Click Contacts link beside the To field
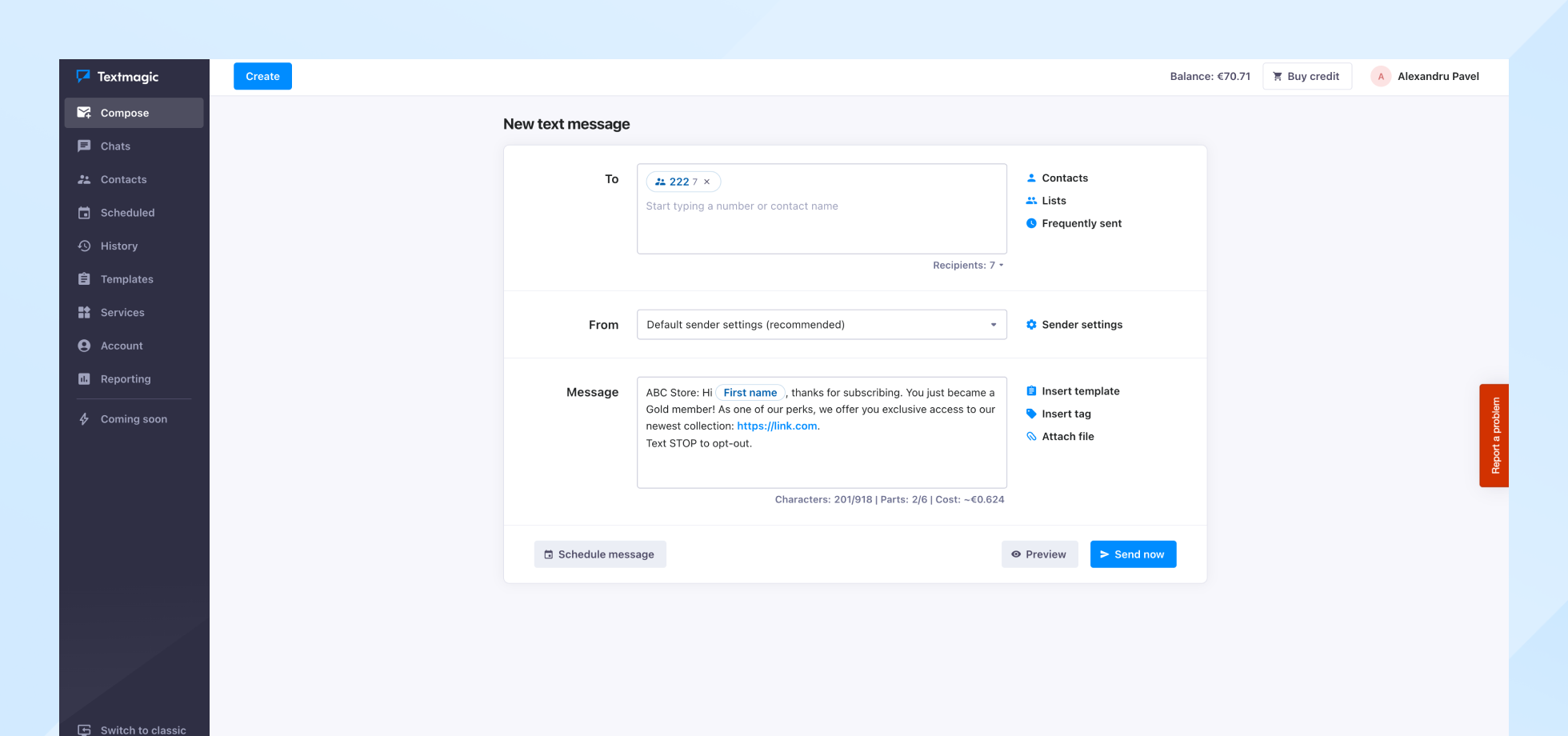Screen dimensions: 1568x736 pyautogui.click(x=1065, y=178)
